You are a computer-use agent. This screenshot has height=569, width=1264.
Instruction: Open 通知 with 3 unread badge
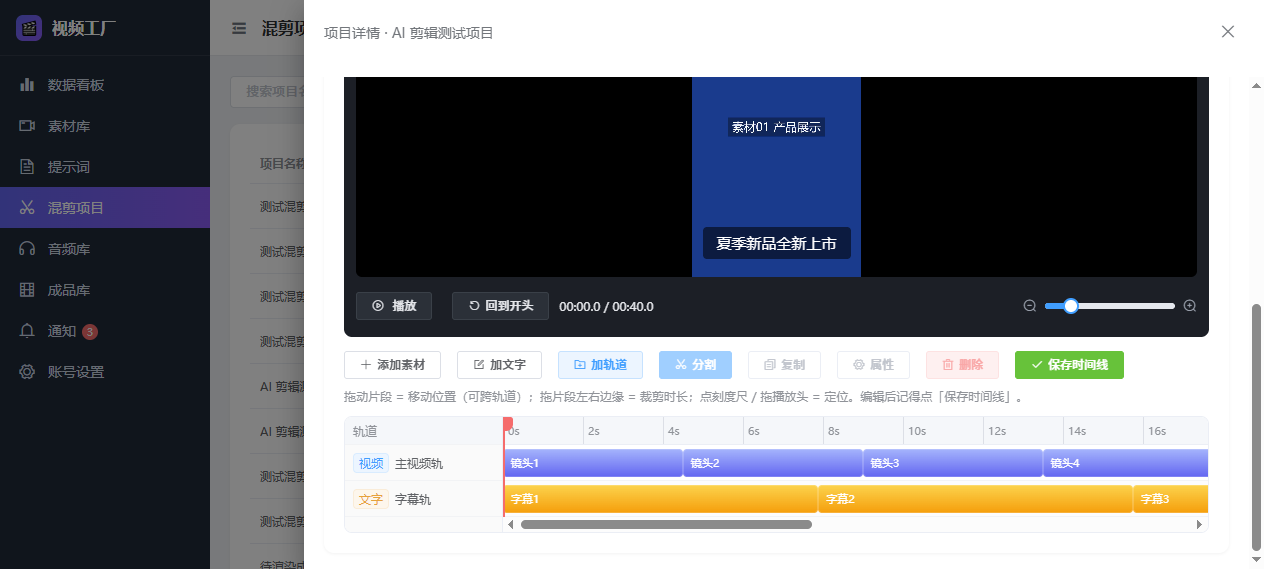[105, 331]
